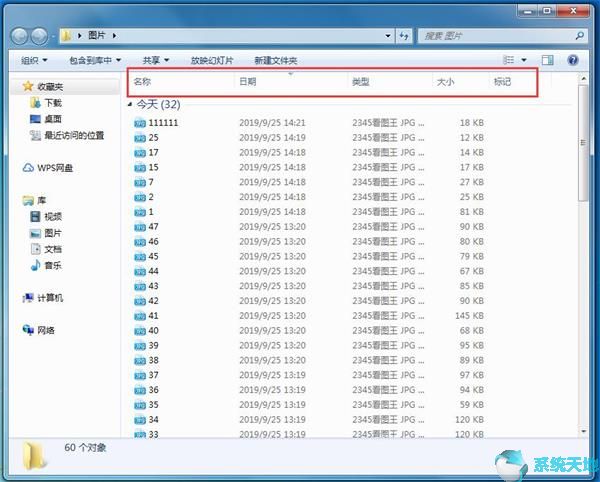
Task: Click the Back navigation arrow button
Action: [x=20, y=35]
